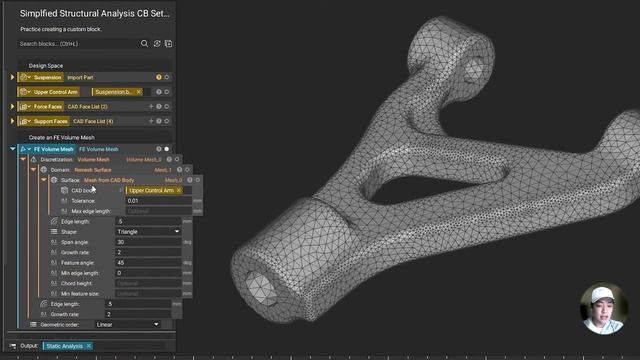Edit the Span angle value 30

148,242
